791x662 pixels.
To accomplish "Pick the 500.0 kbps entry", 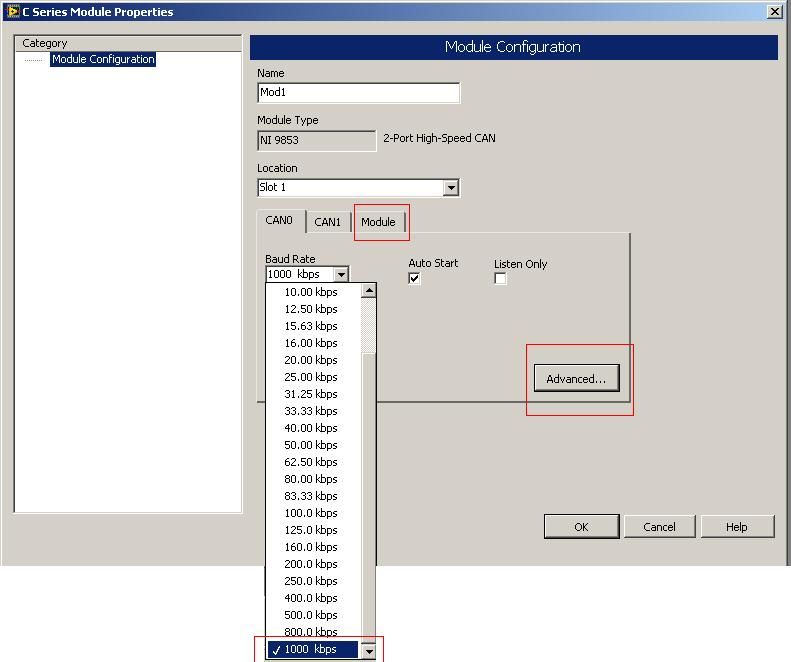I will click(313, 615).
